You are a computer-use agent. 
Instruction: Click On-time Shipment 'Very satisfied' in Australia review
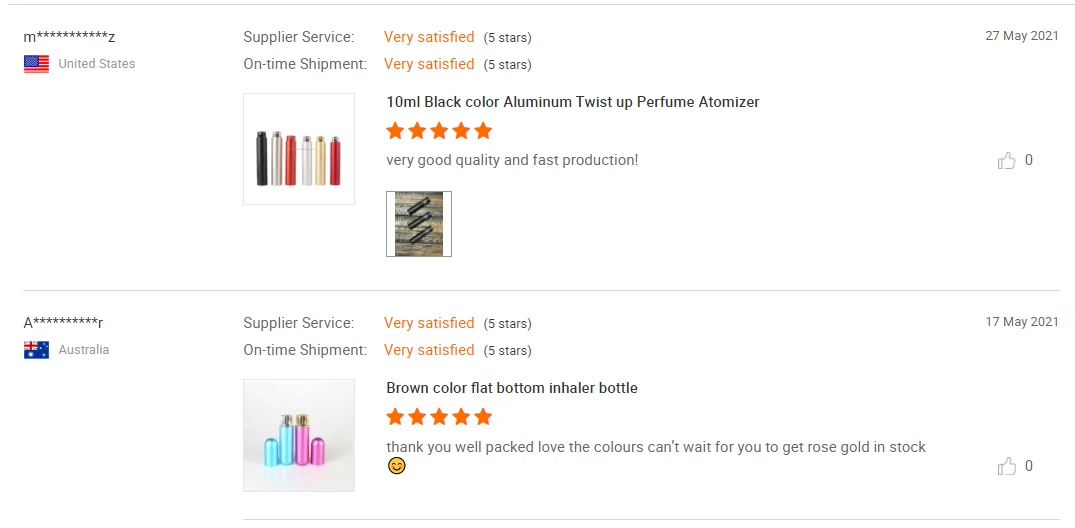pos(429,350)
